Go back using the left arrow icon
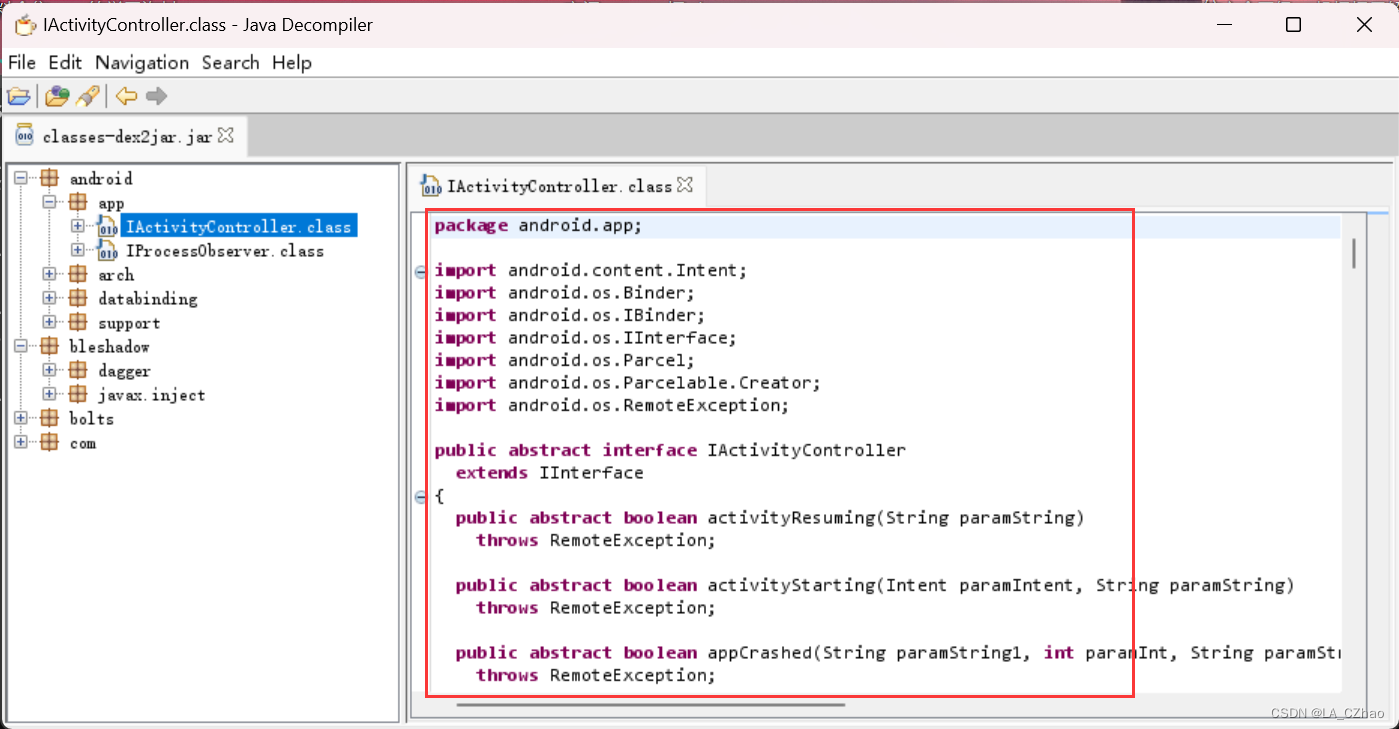This screenshot has width=1399, height=729. [x=126, y=96]
